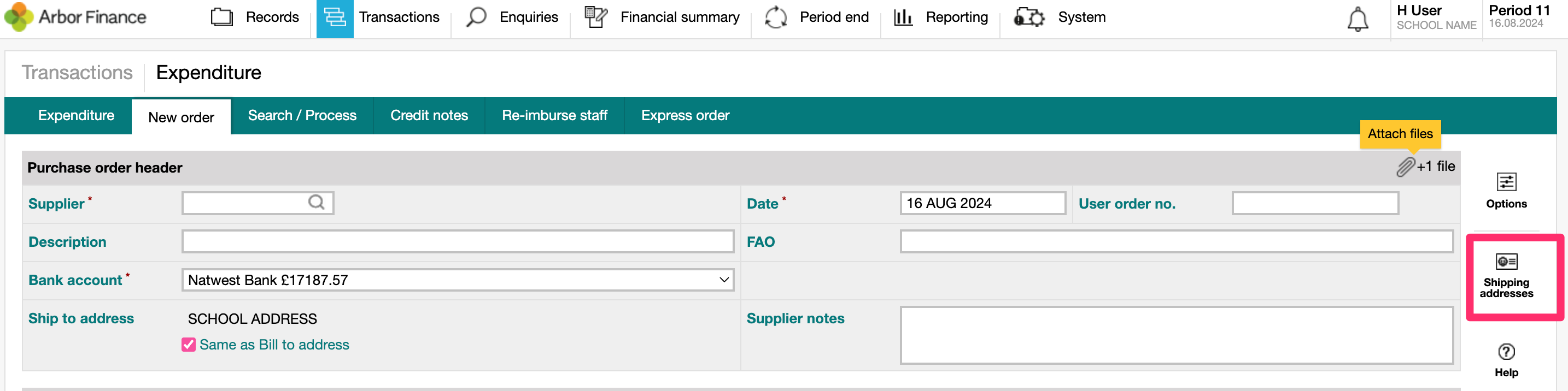Open the Options panel icon
This screenshot has height=391, width=1568.
point(1506,182)
